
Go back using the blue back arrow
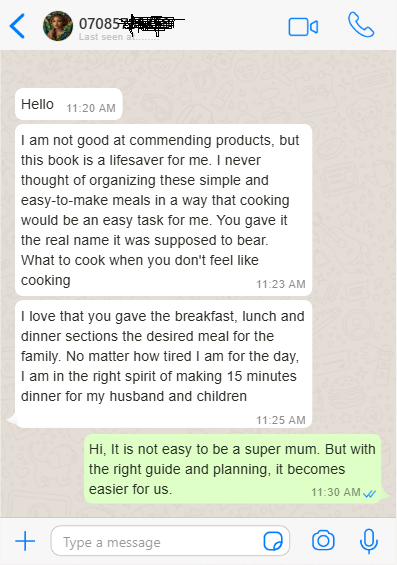point(17,26)
